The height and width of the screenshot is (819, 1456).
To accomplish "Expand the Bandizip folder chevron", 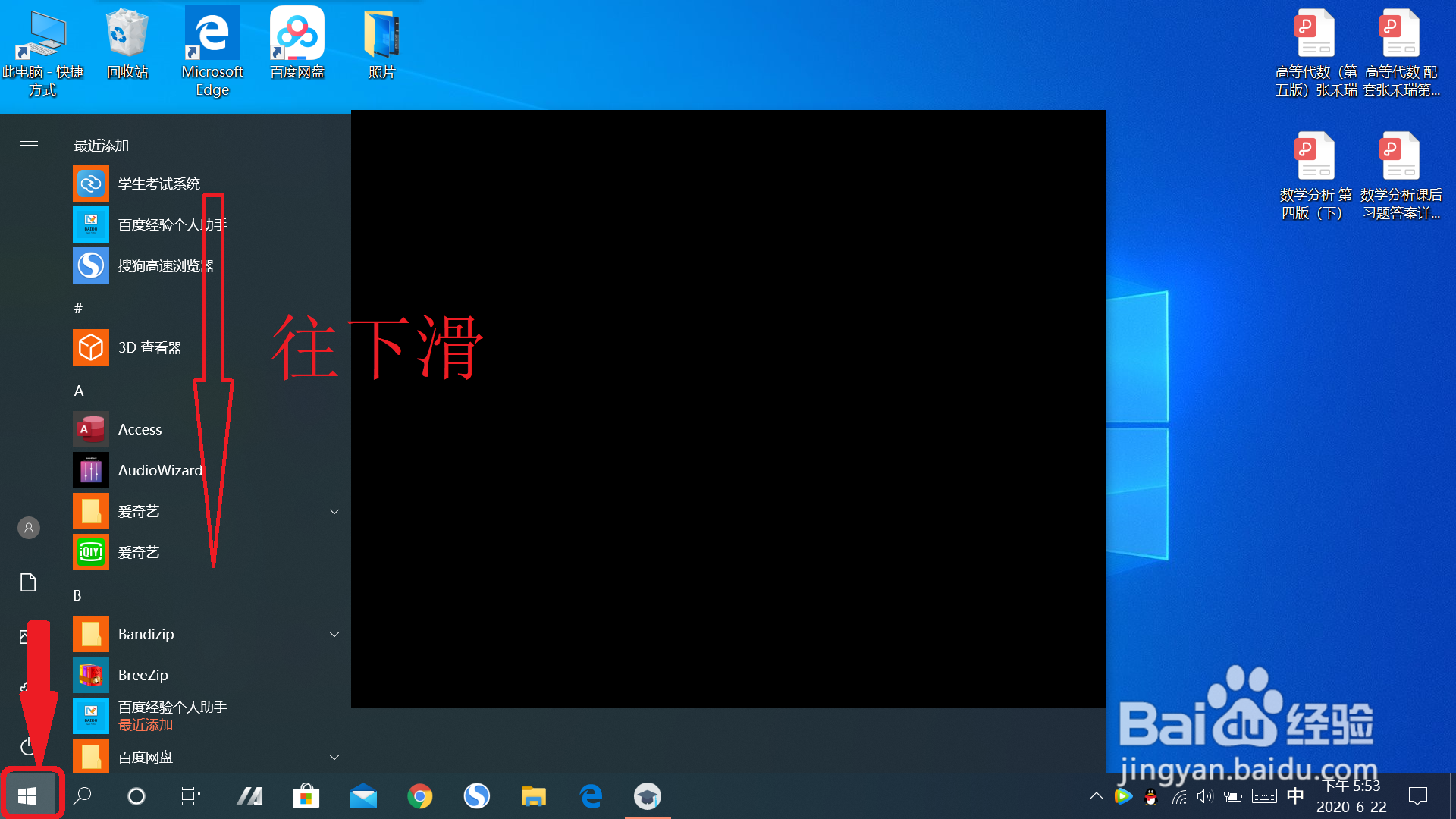I will pos(334,635).
